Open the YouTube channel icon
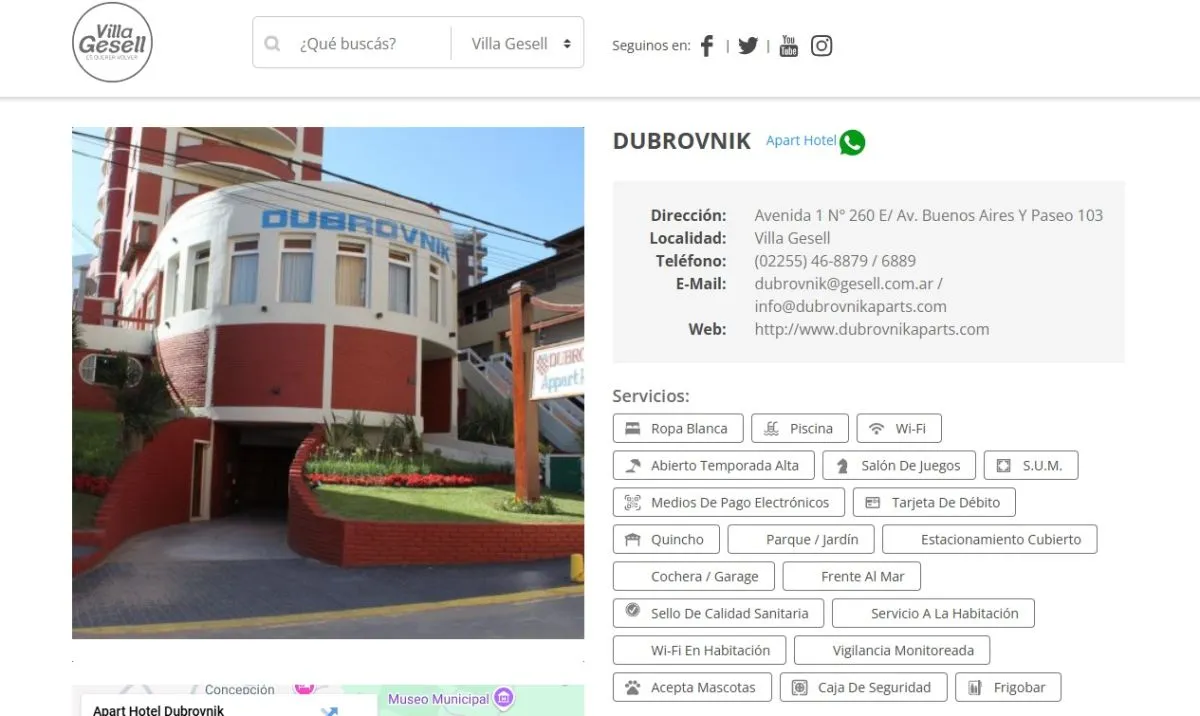 click(x=789, y=46)
